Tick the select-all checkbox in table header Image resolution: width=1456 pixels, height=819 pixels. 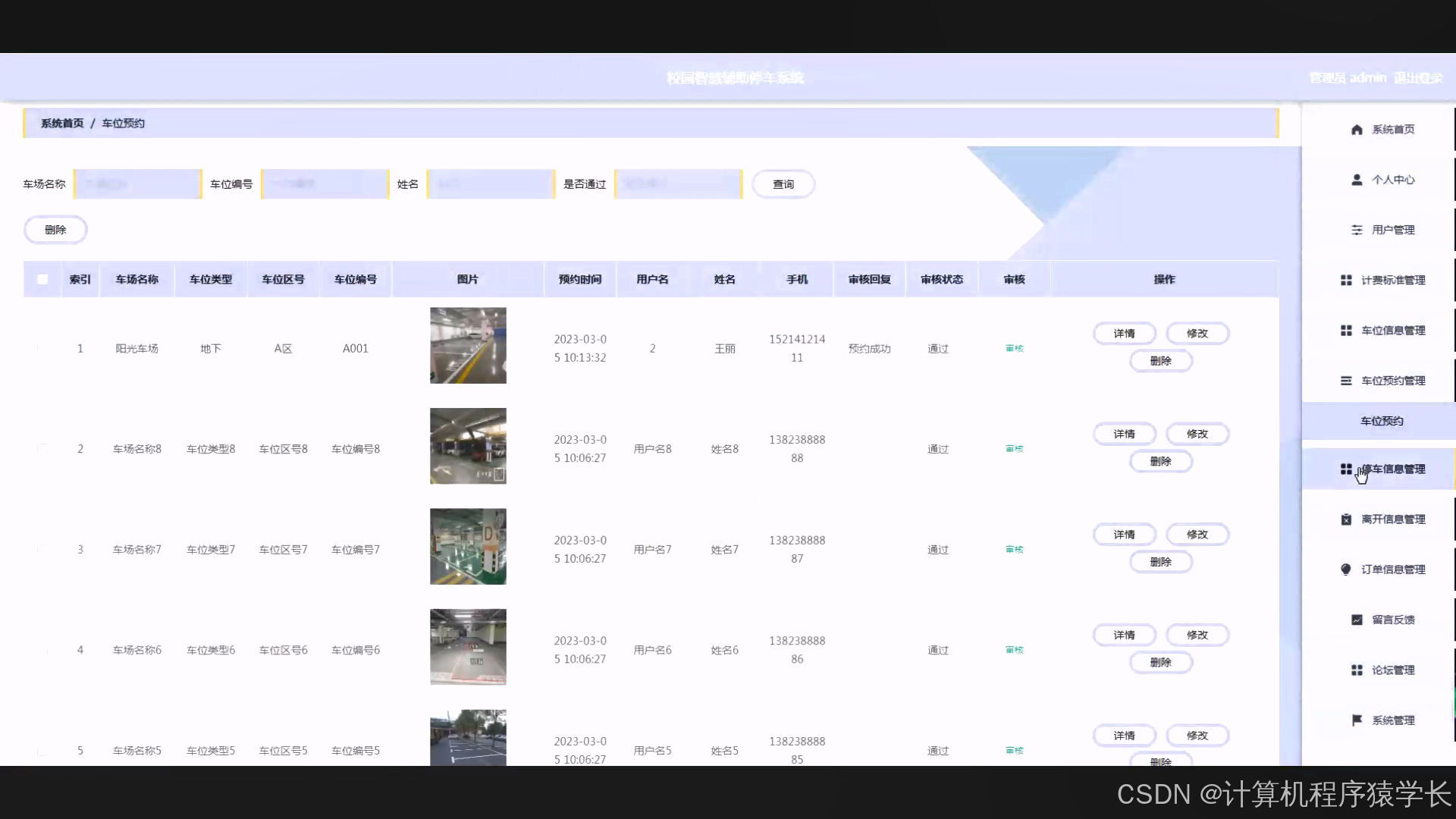[x=42, y=280]
